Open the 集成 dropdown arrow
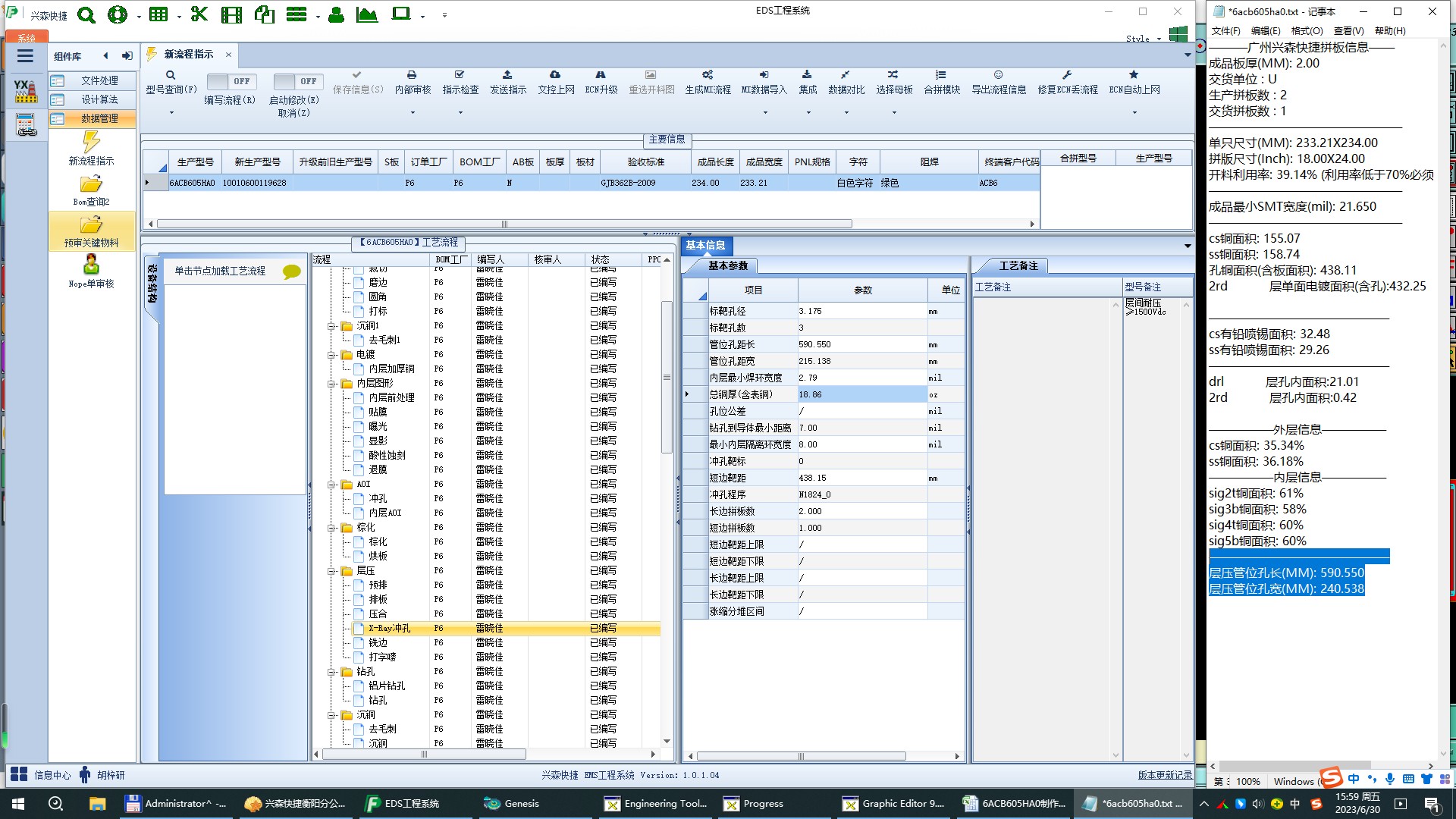This screenshot has height=819, width=1456. (x=808, y=113)
